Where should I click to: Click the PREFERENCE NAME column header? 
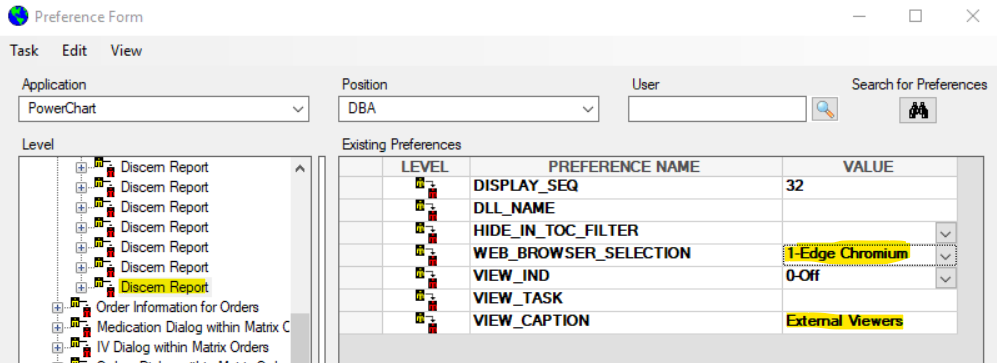pos(626,167)
